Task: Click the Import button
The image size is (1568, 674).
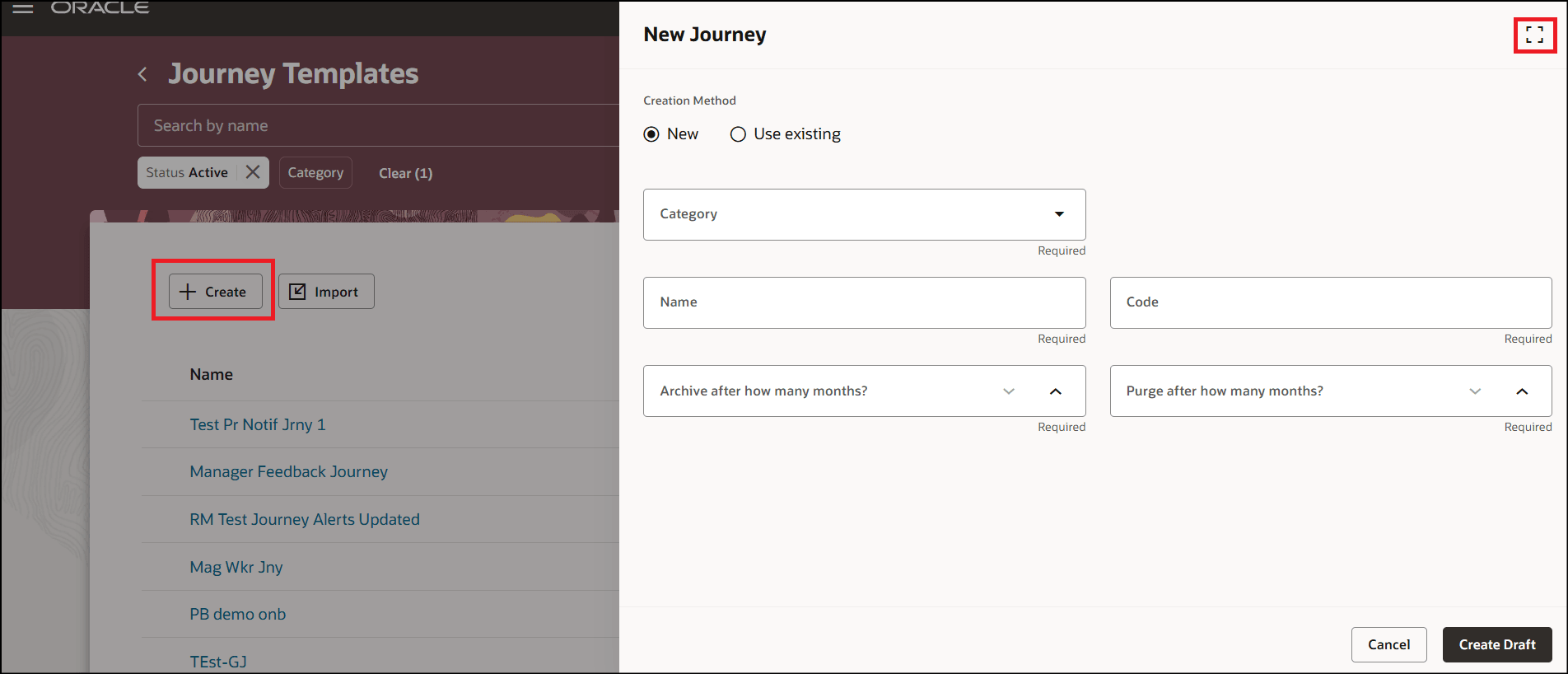Action: coord(326,292)
